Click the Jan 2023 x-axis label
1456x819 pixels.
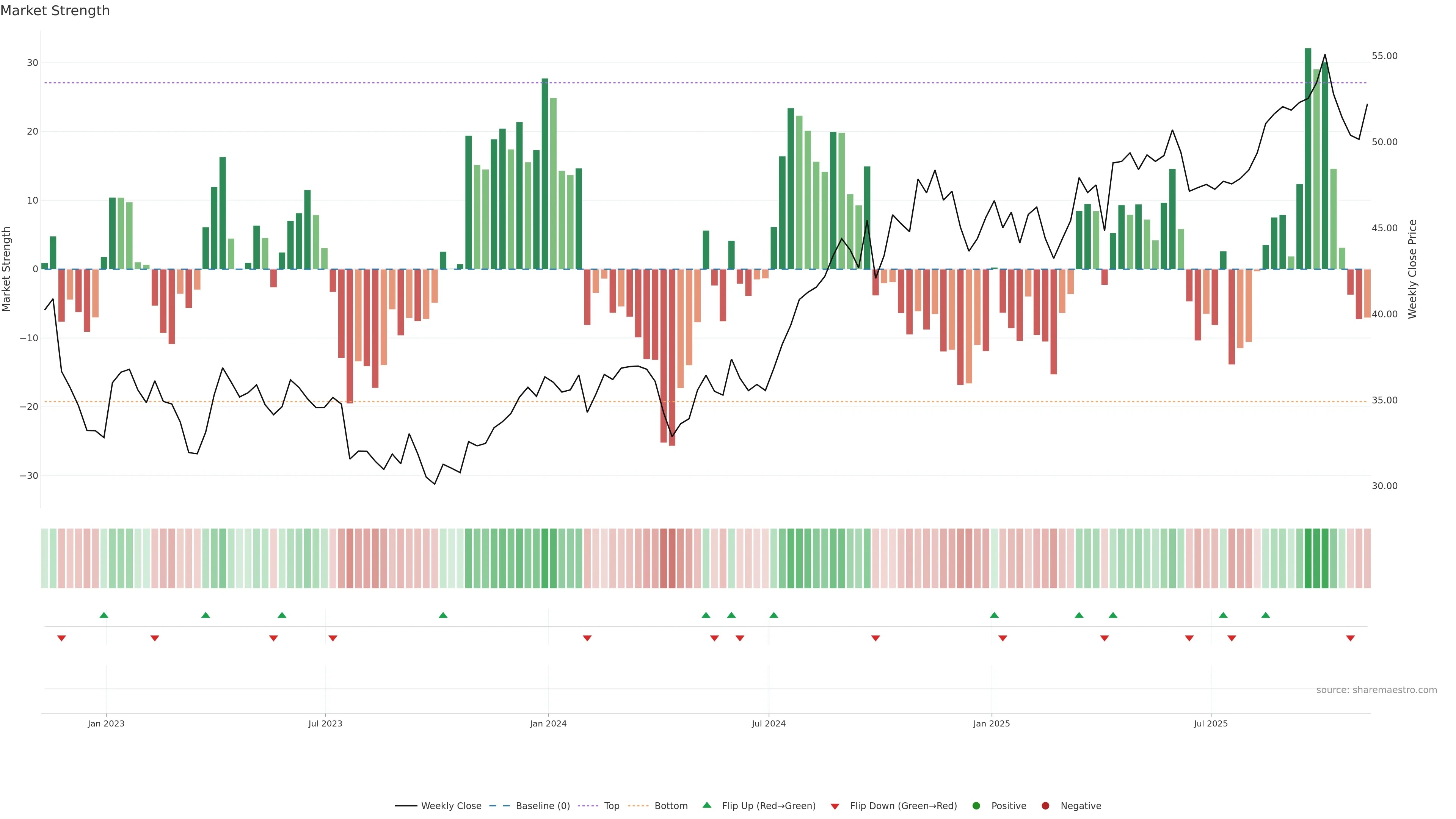point(106,723)
